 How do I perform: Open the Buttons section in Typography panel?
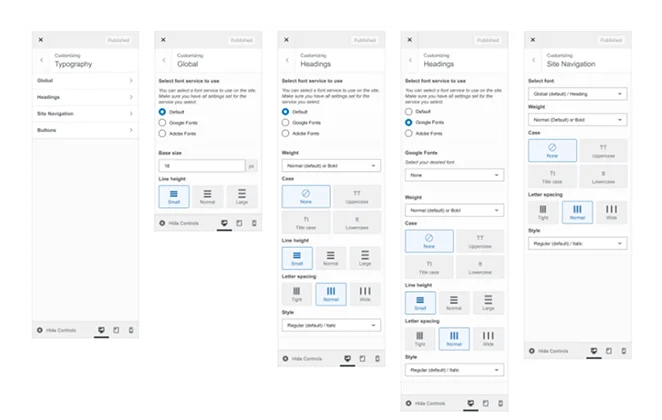84,130
